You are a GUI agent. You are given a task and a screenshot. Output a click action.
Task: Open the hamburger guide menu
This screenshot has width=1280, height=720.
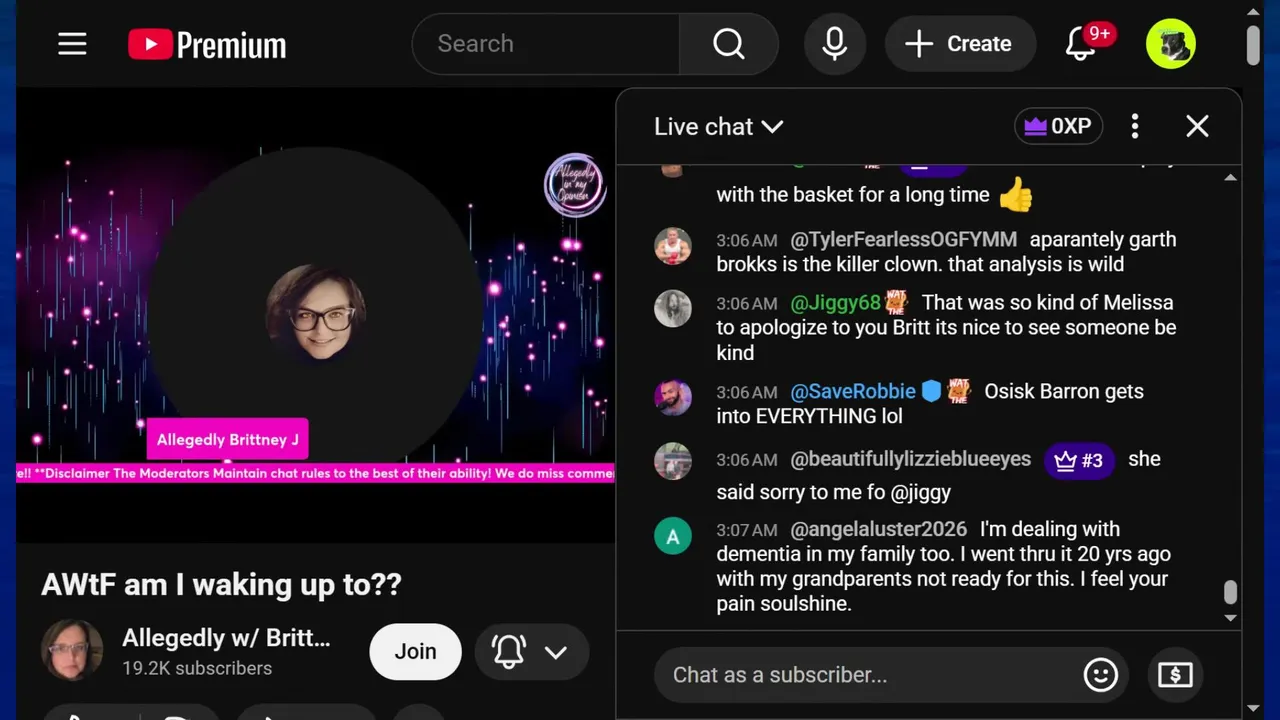point(72,44)
